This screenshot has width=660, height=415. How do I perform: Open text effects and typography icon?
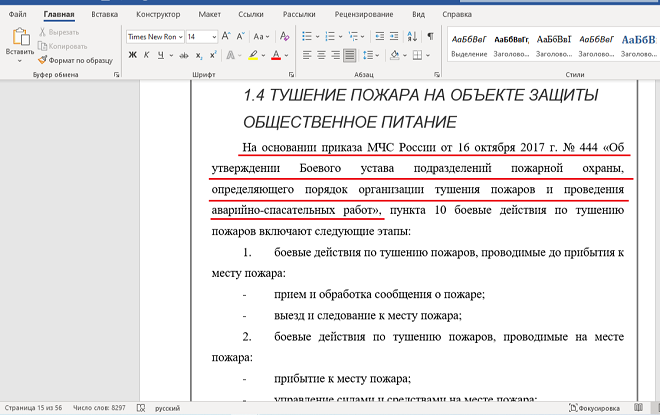(231, 55)
